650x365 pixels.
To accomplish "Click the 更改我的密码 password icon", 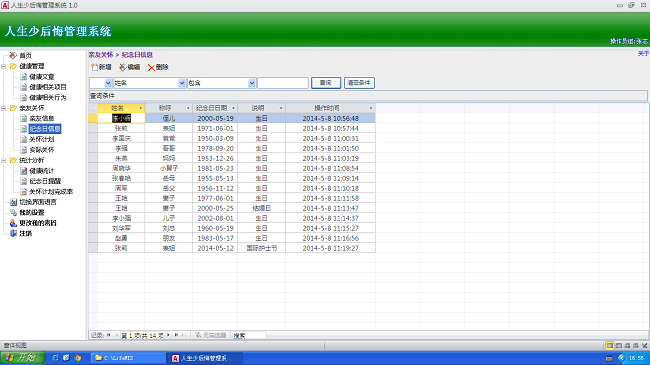I will coord(13,223).
